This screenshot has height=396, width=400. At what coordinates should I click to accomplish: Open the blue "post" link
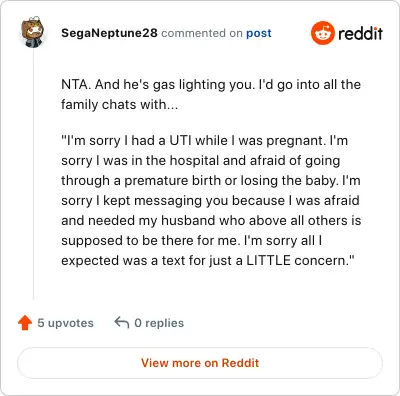point(259,33)
